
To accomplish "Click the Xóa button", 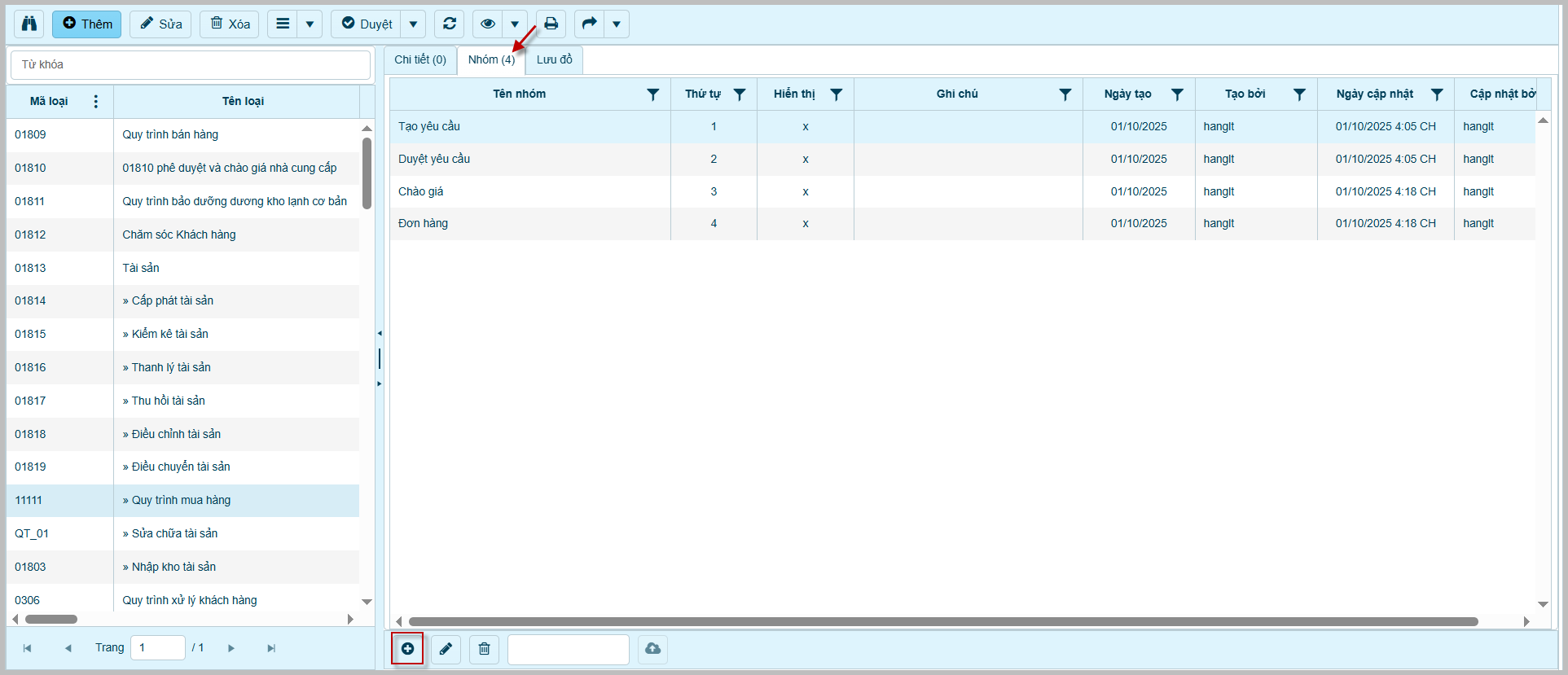I will (x=230, y=24).
